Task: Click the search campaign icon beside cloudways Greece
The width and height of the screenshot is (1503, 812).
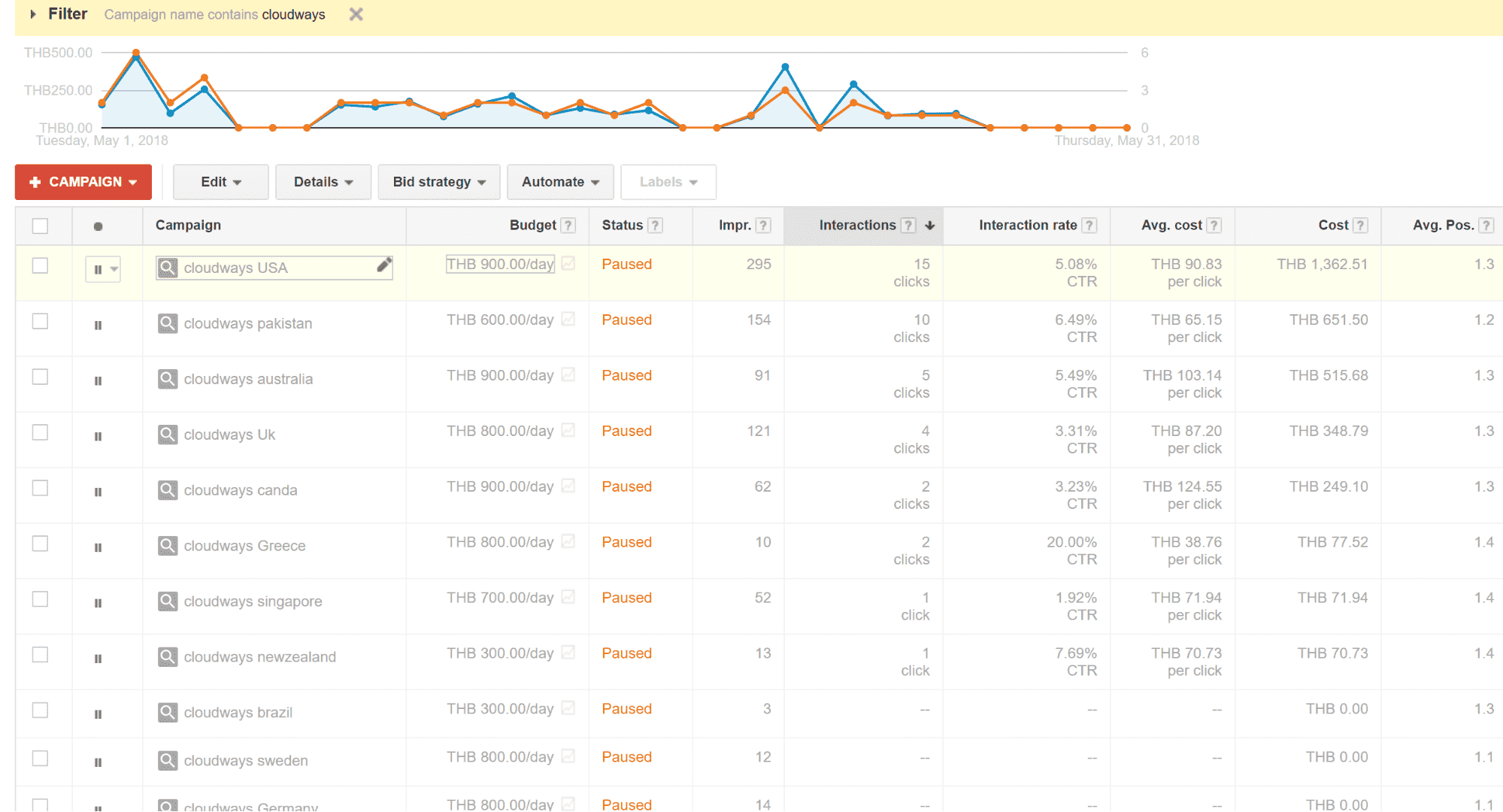Action: click(x=168, y=546)
